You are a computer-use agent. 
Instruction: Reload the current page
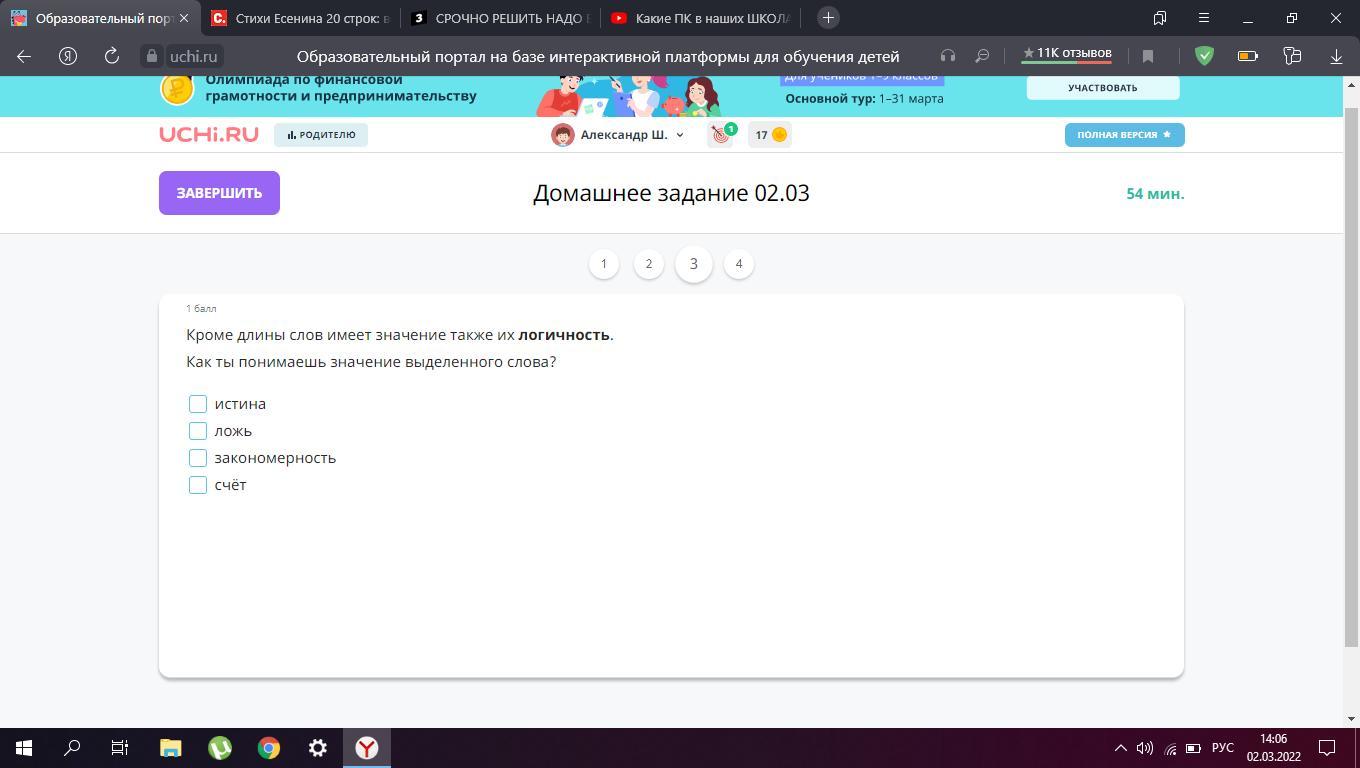[x=112, y=56]
